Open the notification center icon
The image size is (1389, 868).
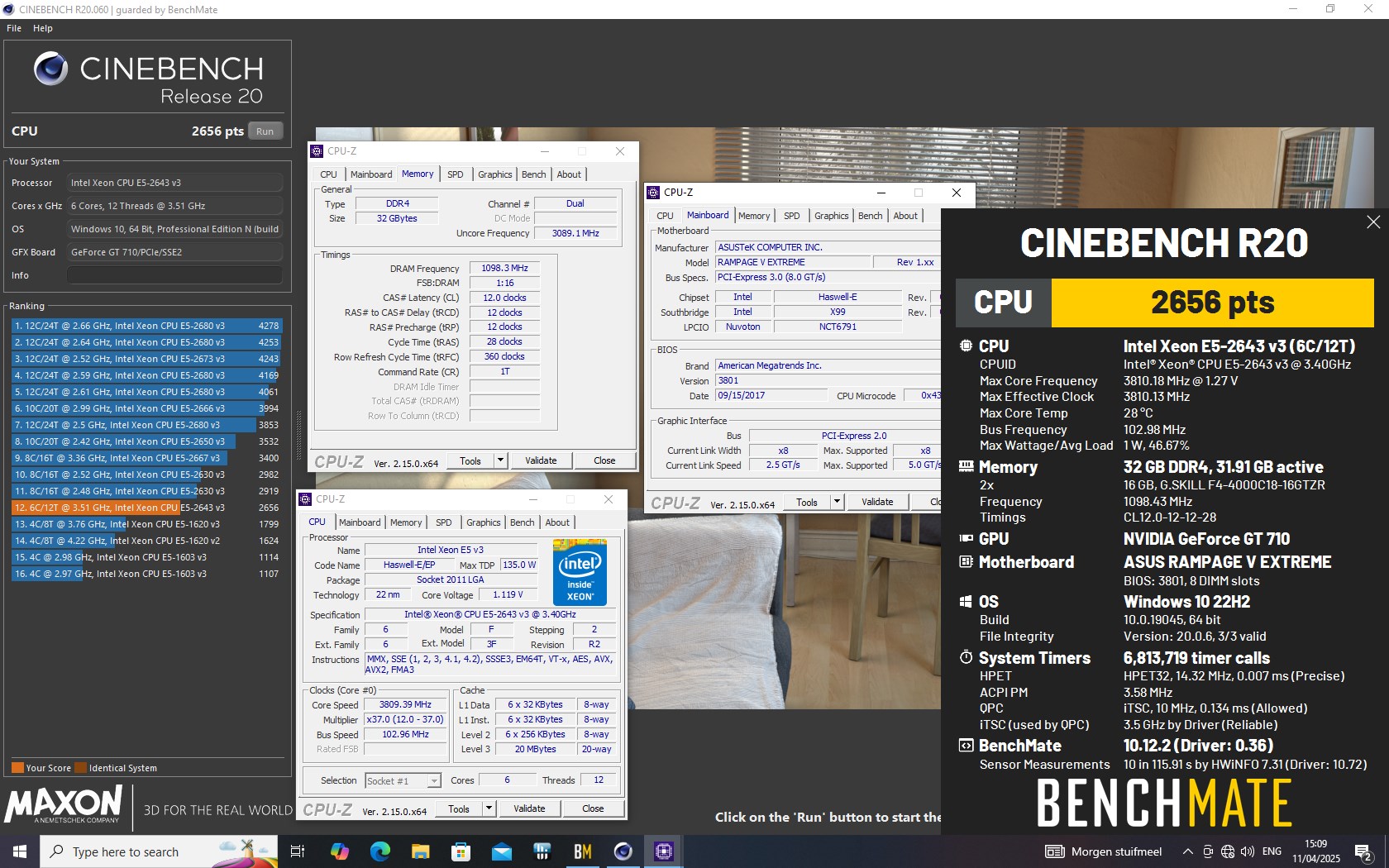1363,851
